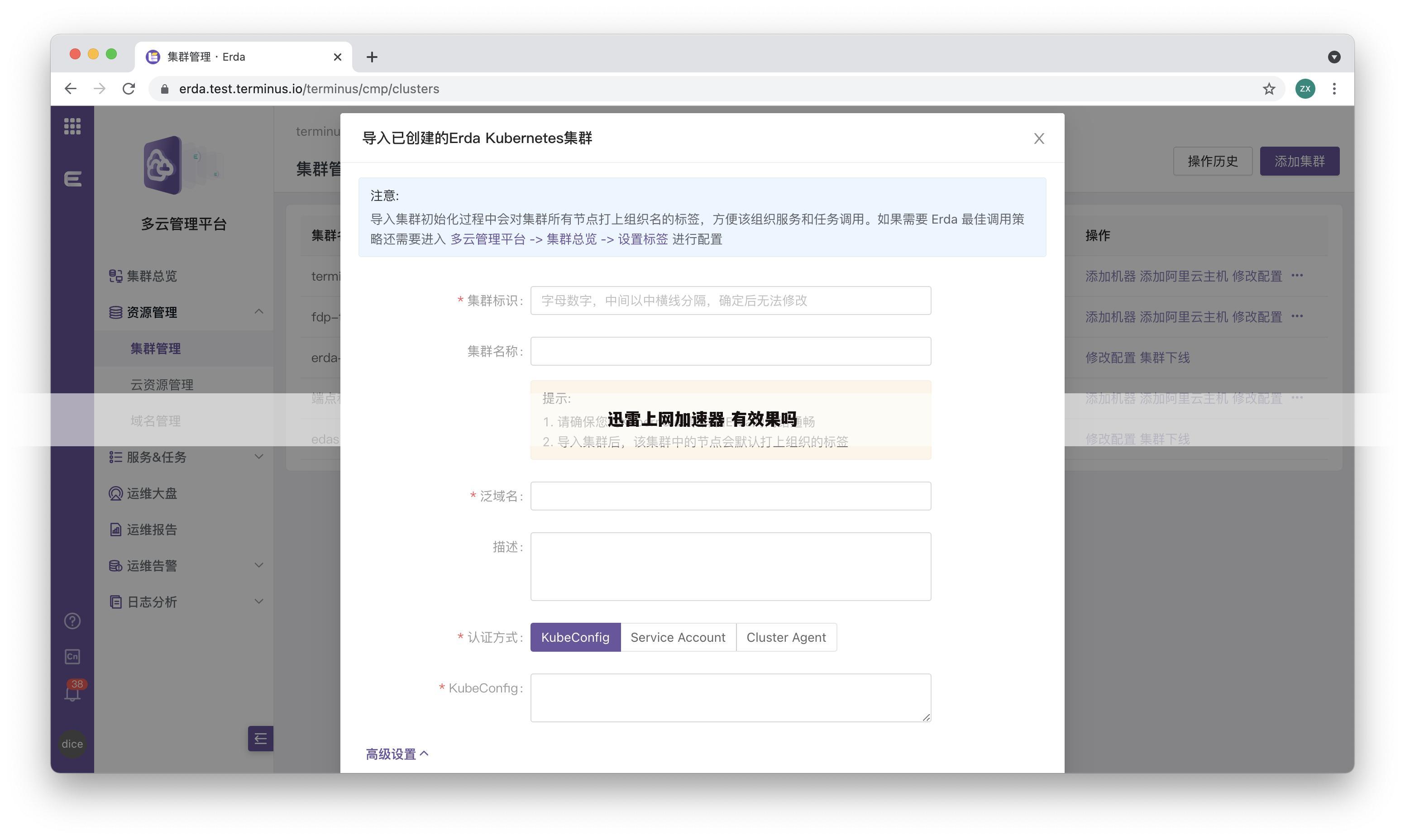
Task: Open the help question mark icon
Action: [x=72, y=621]
